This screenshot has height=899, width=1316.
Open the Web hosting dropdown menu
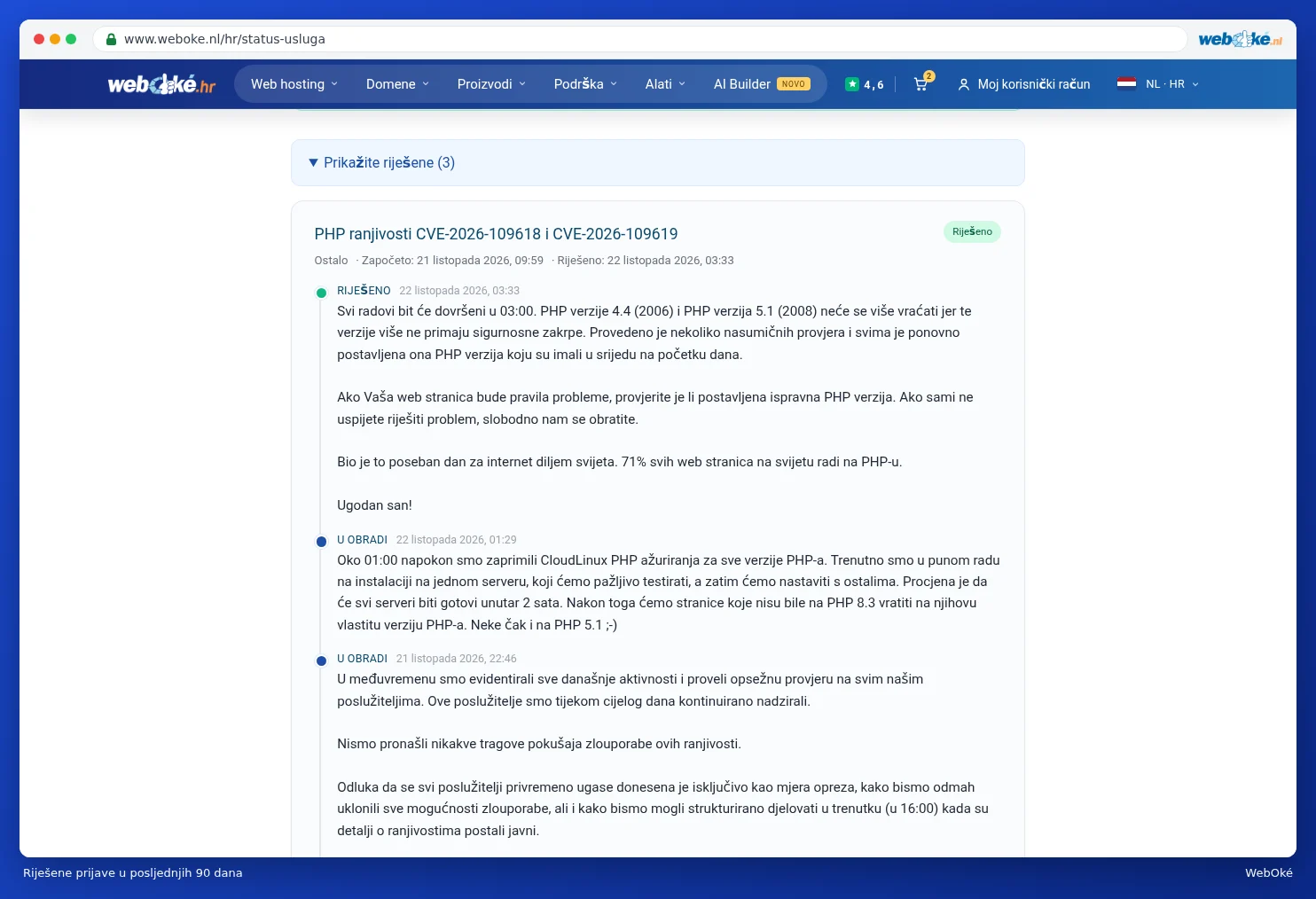click(294, 84)
